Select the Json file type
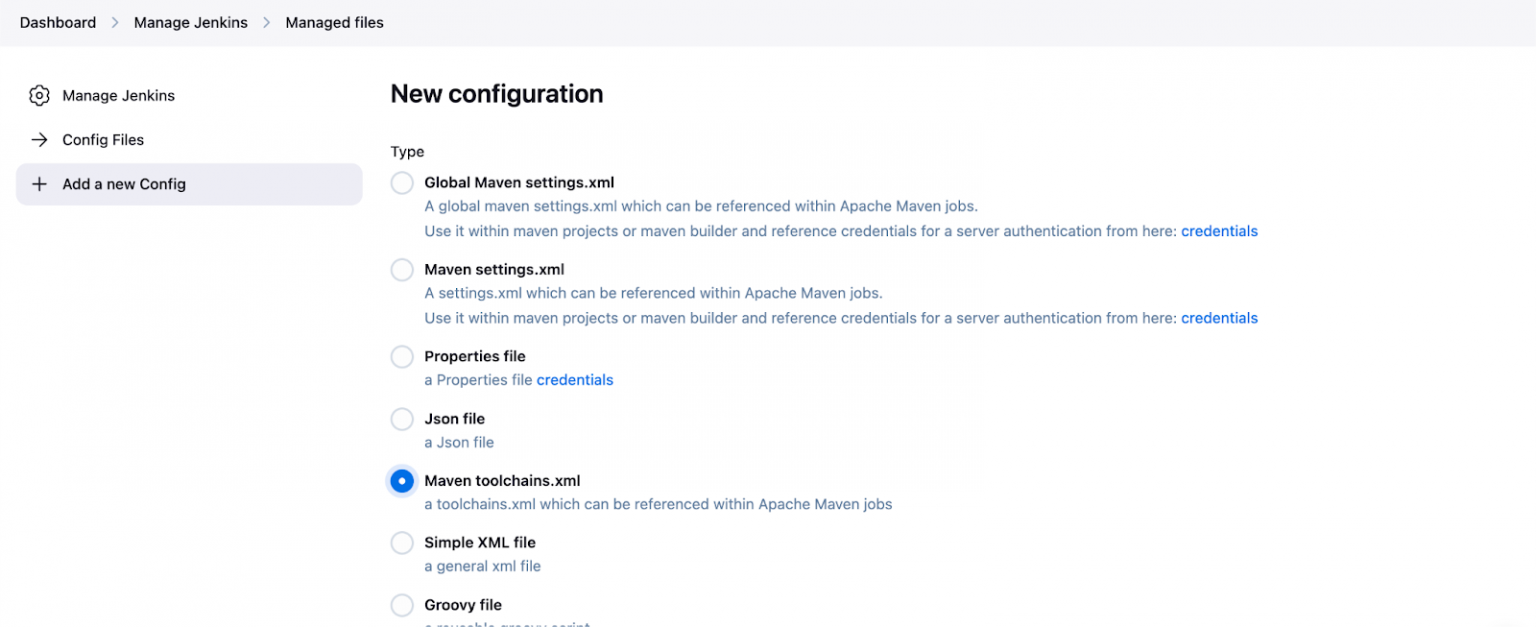Screen dimensions: 1536x627 (x=402, y=419)
